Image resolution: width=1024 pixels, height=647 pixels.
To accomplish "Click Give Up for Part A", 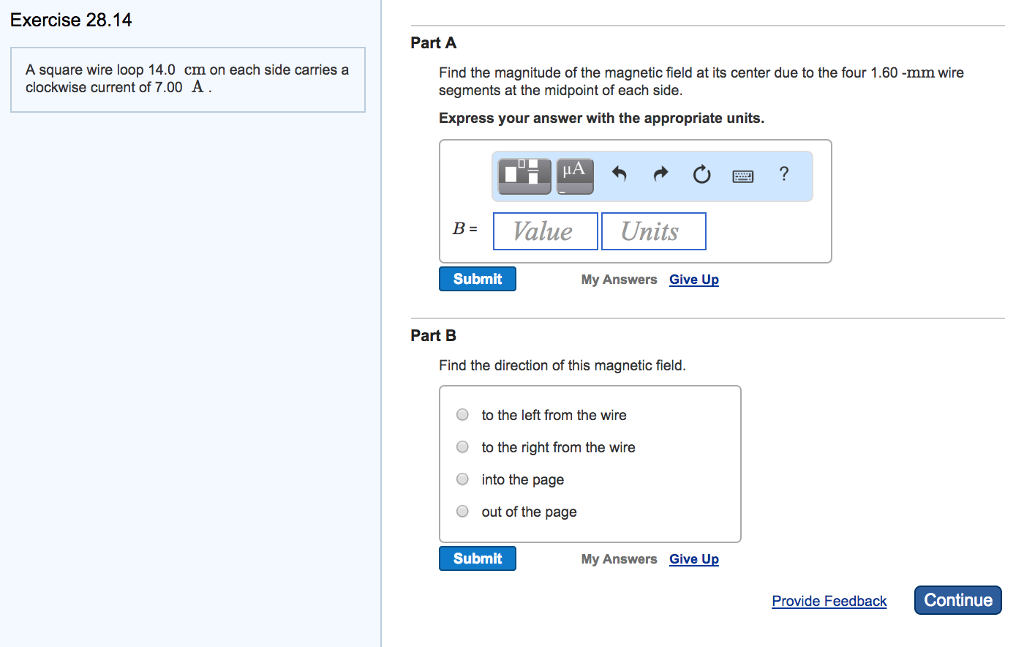I will [x=694, y=280].
